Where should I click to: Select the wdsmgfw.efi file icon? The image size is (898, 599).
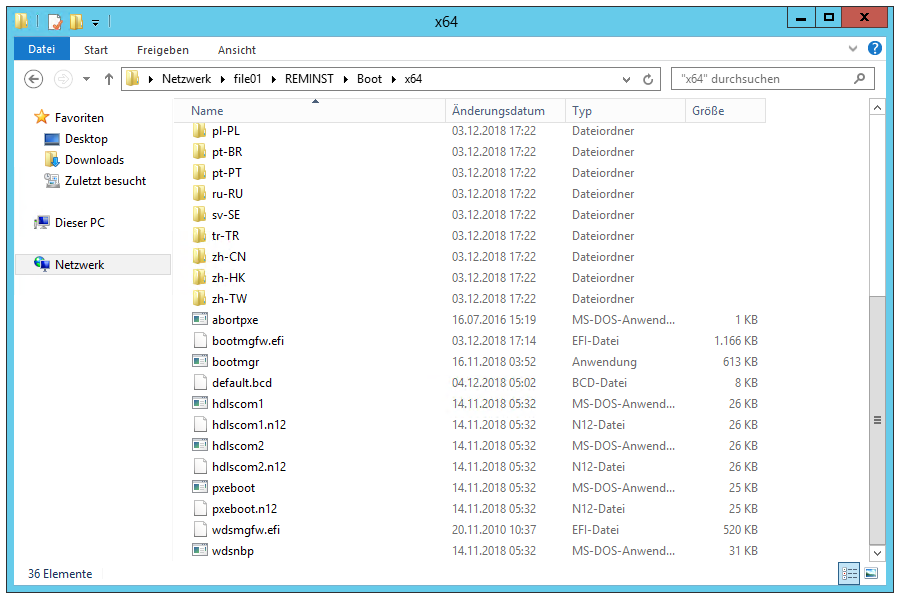coord(200,530)
